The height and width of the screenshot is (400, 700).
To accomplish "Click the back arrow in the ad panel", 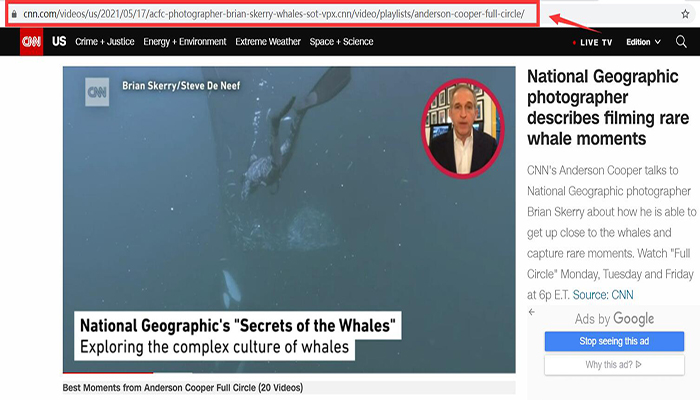I will pyautogui.click(x=534, y=313).
